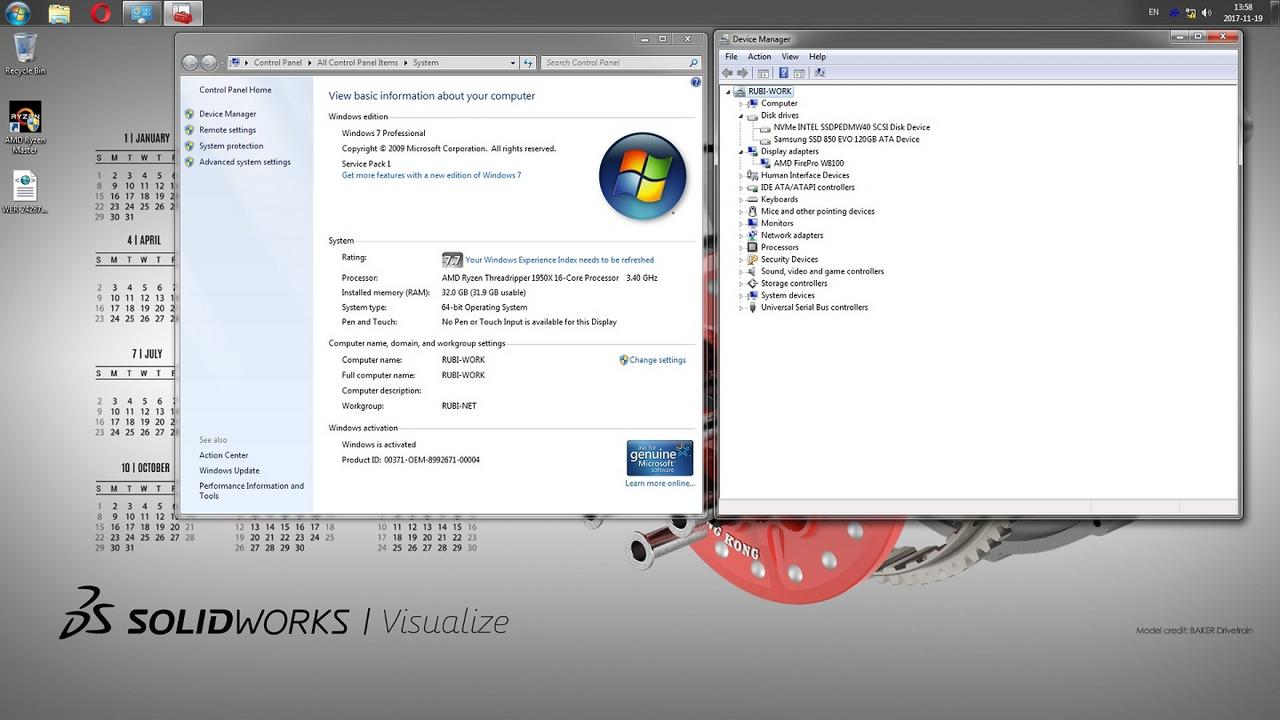Click the refresh button beside the address bar
Image resolution: width=1280 pixels, height=720 pixels.
[528, 63]
